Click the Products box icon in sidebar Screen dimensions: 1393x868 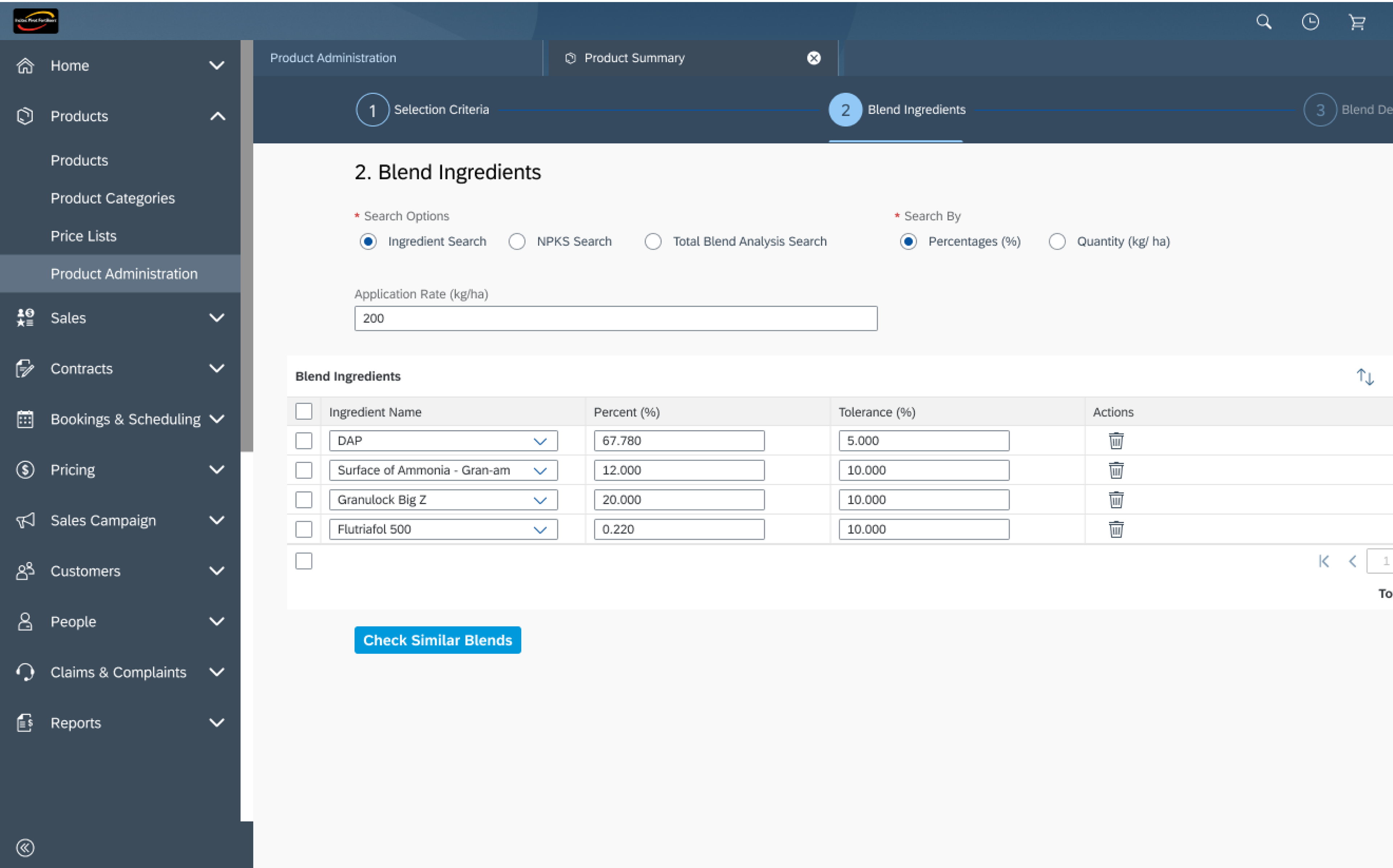[x=25, y=116]
